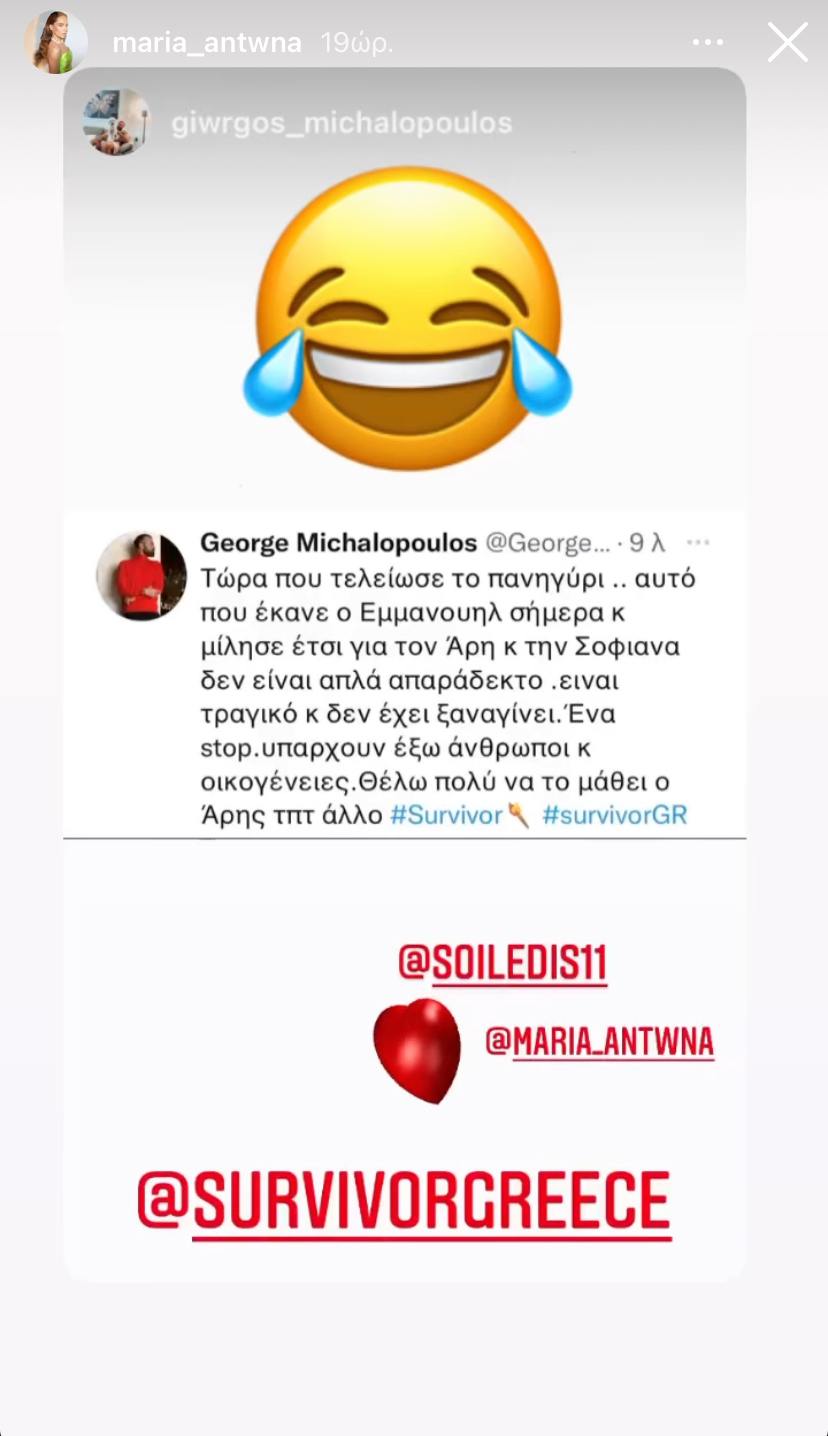
Task: Tap the 19ώρ. story timestamp
Action: click(356, 43)
